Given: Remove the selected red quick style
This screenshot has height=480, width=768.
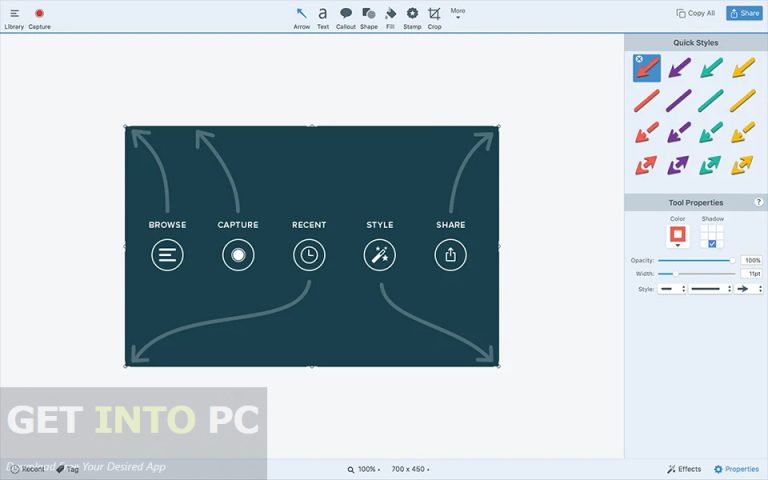Looking at the screenshot, I should pos(639,59).
